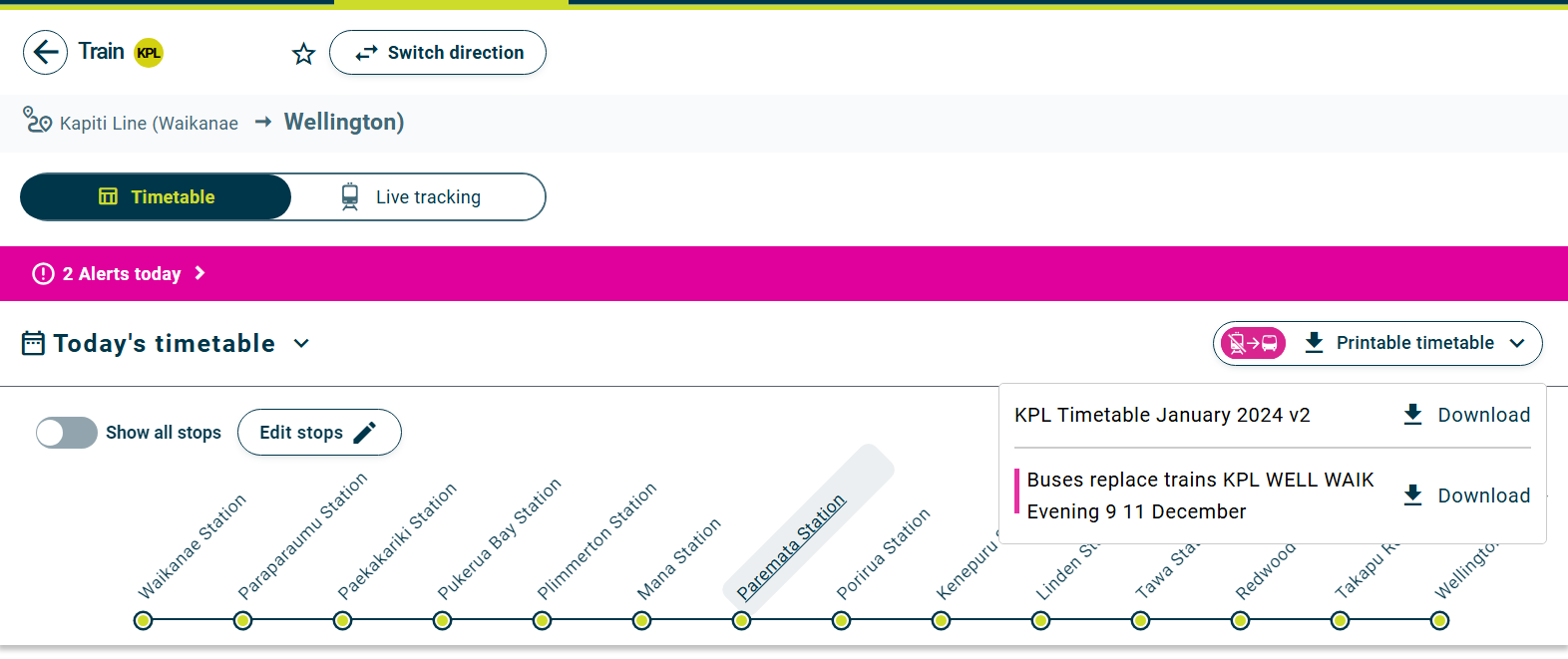
Task: Select the Timetable tab
Action: (156, 197)
